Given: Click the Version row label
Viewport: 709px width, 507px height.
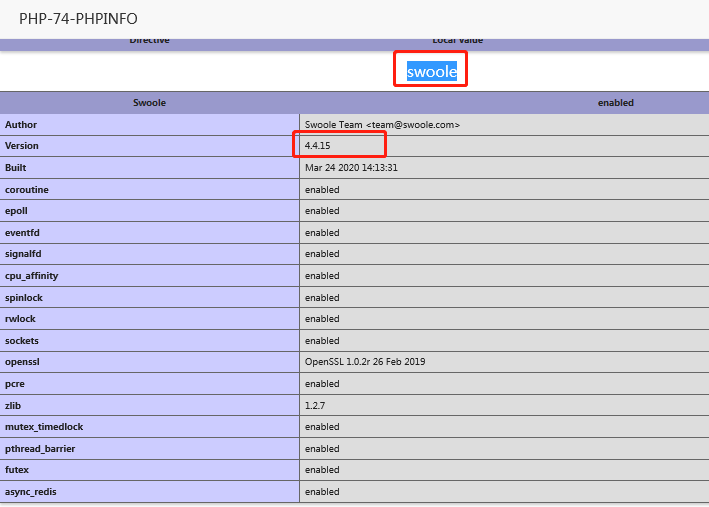Looking at the screenshot, I should (x=22, y=146).
